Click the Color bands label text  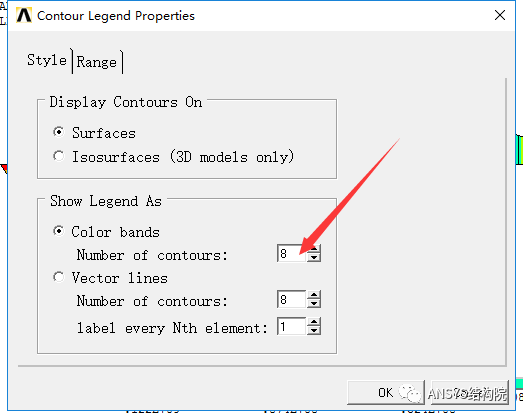coord(115,232)
